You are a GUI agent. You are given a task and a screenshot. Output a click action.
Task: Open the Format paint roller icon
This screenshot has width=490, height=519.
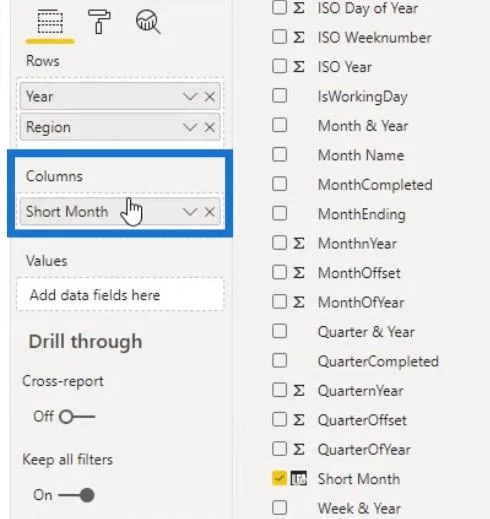click(x=99, y=21)
